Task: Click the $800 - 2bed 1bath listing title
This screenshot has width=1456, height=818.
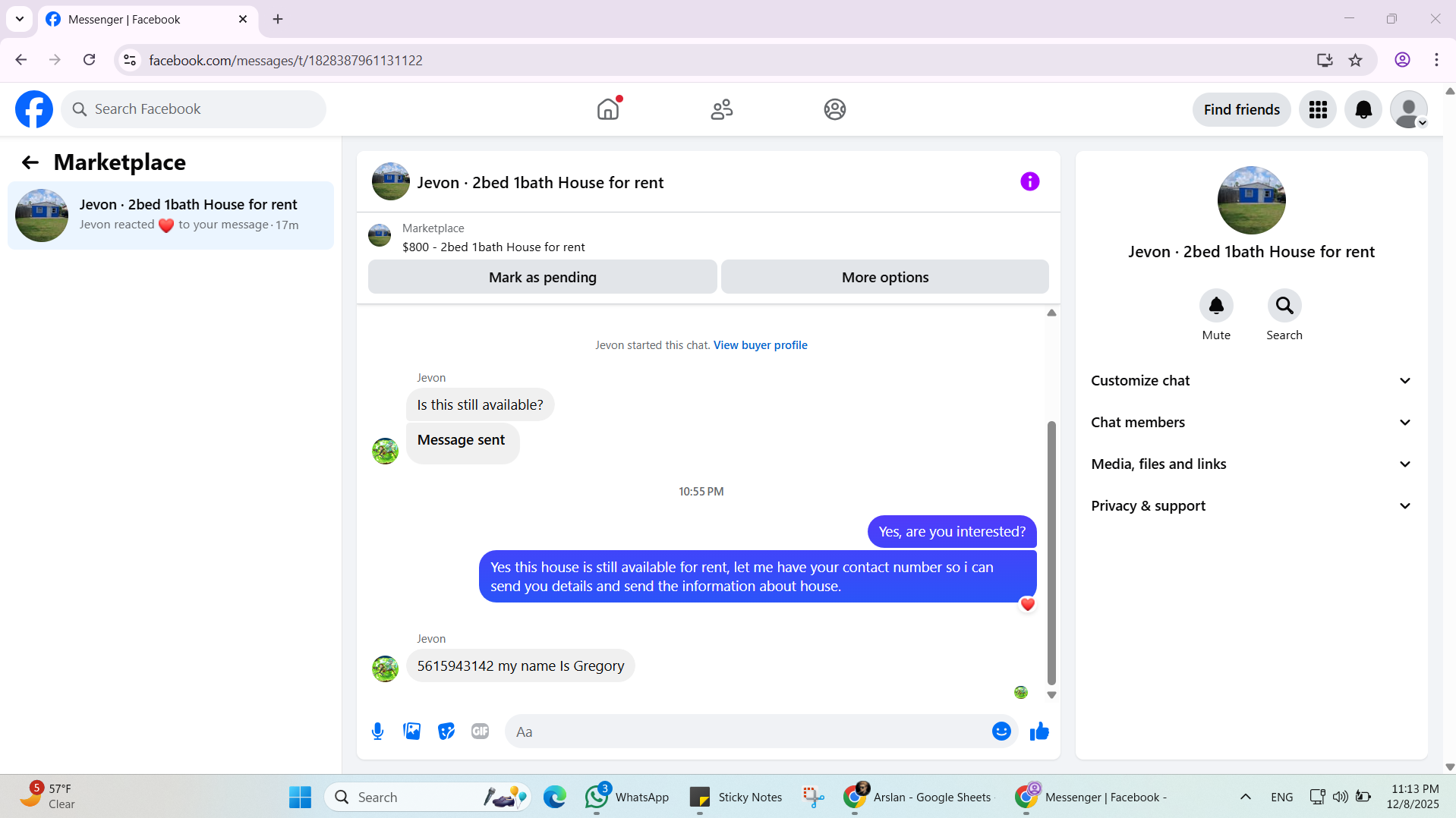Action: coord(493,247)
